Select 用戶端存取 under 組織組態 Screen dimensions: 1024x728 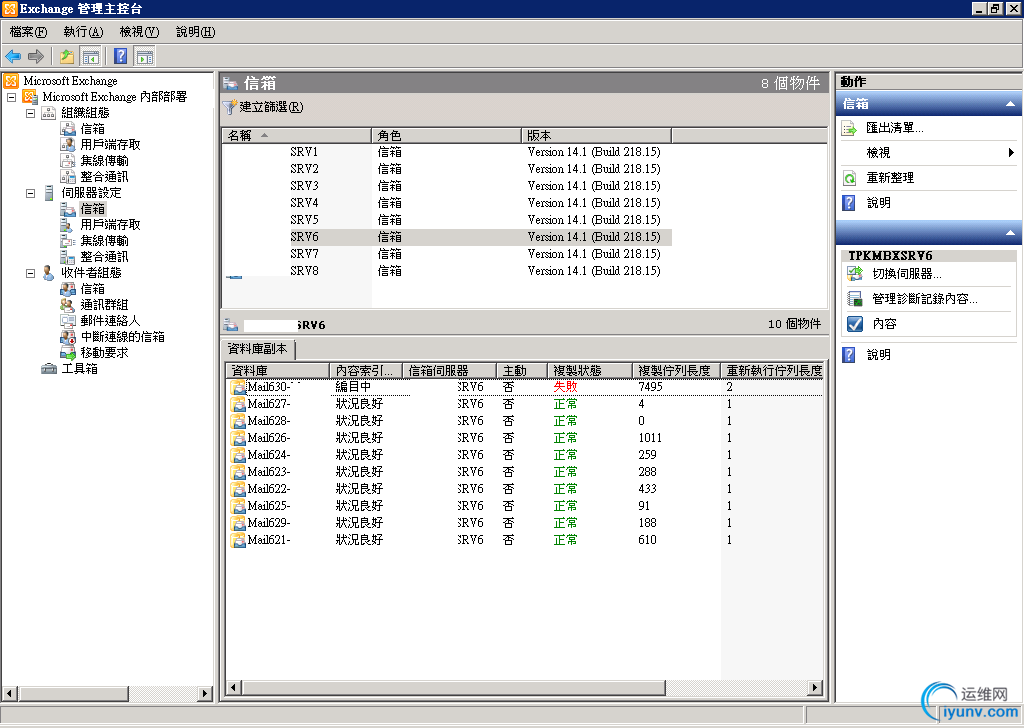point(110,144)
